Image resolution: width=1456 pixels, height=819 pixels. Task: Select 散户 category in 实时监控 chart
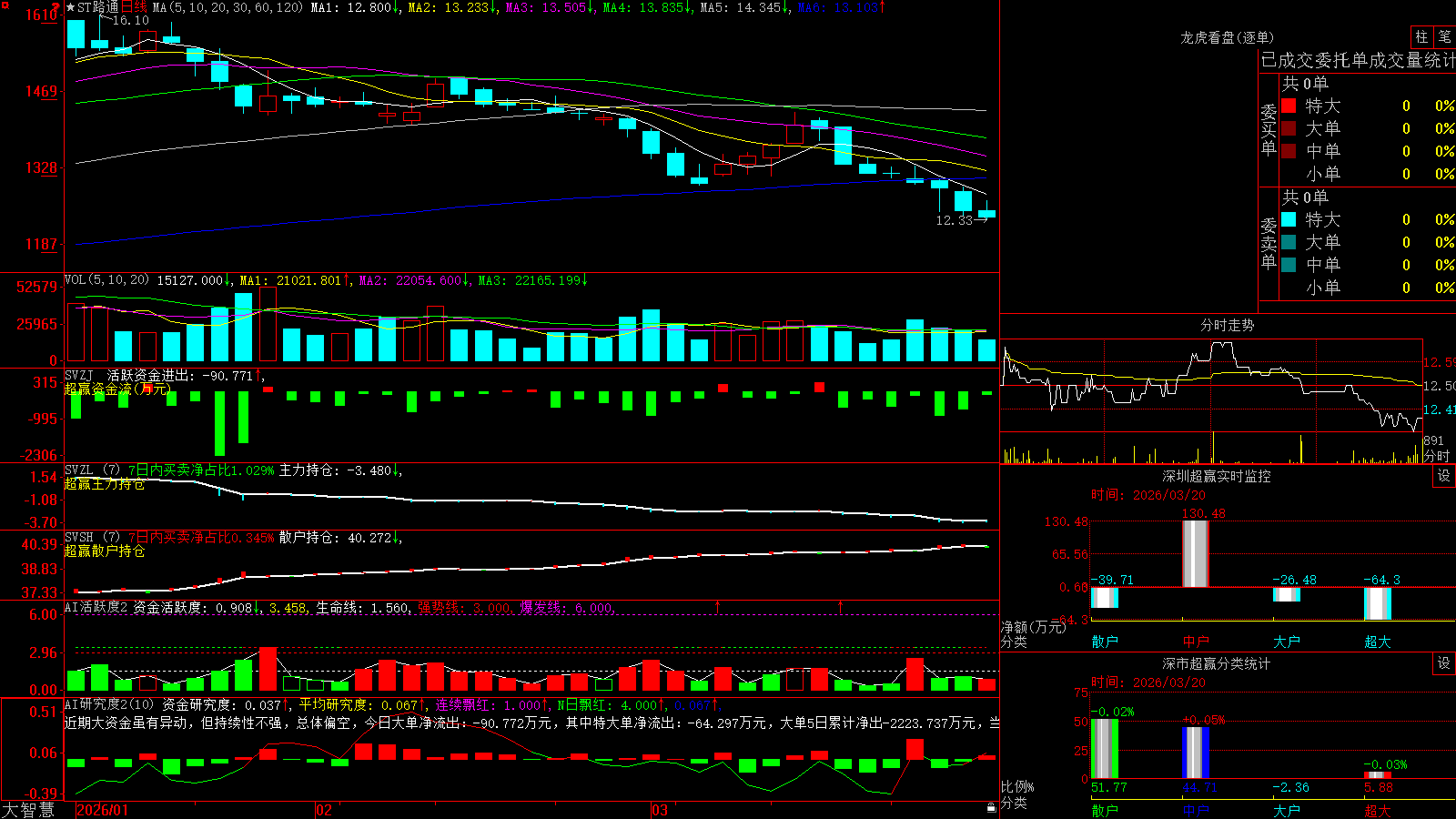tap(1105, 642)
